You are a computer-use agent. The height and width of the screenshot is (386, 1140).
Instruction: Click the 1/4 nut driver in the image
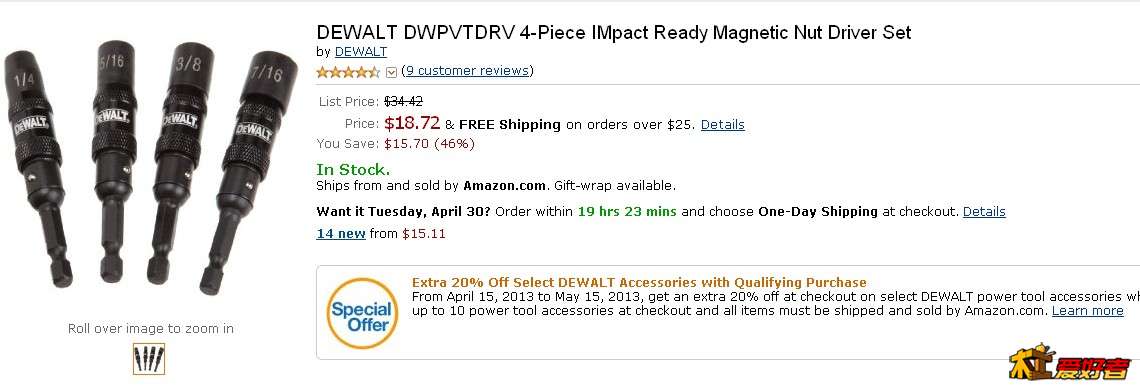coord(39,170)
